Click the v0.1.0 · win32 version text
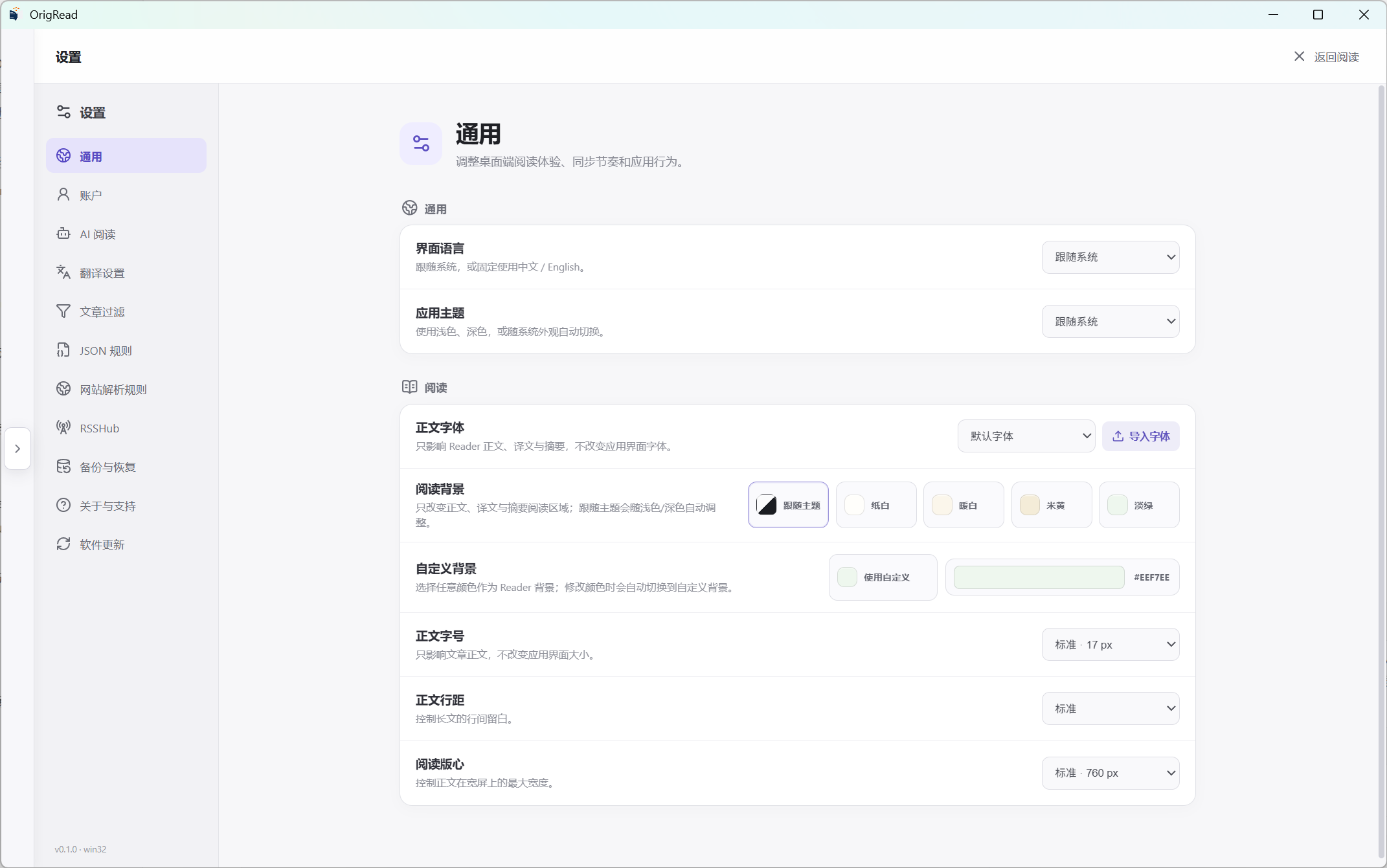The image size is (1387, 868). tap(80, 849)
